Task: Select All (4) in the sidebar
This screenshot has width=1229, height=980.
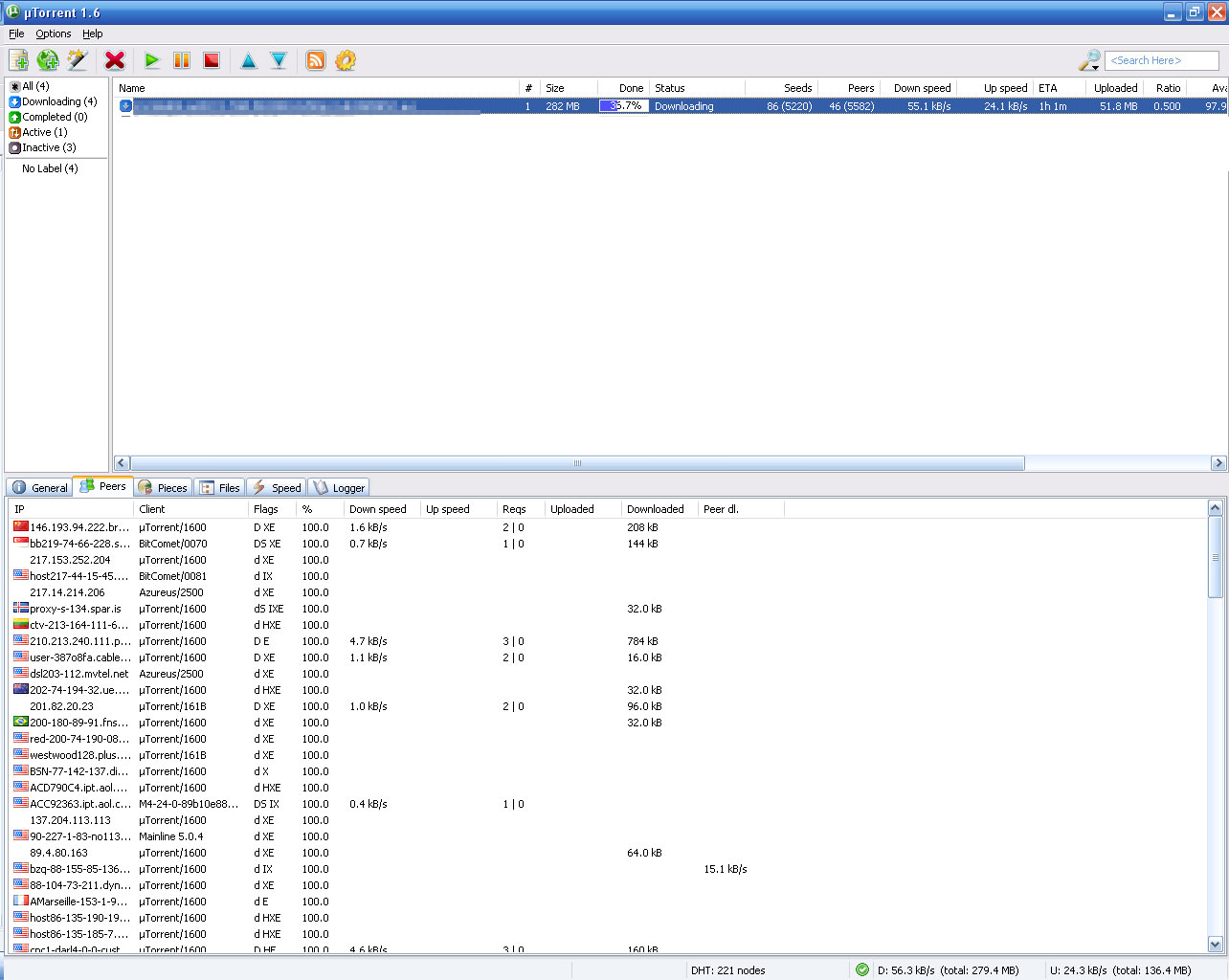Action: click(x=35, y=86)
